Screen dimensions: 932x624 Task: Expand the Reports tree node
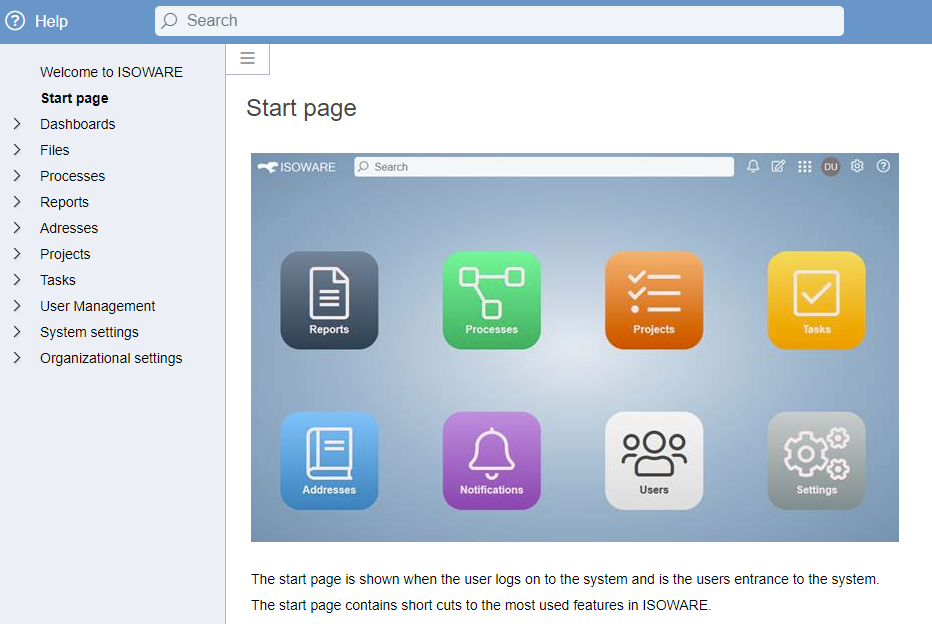[17, 202]
